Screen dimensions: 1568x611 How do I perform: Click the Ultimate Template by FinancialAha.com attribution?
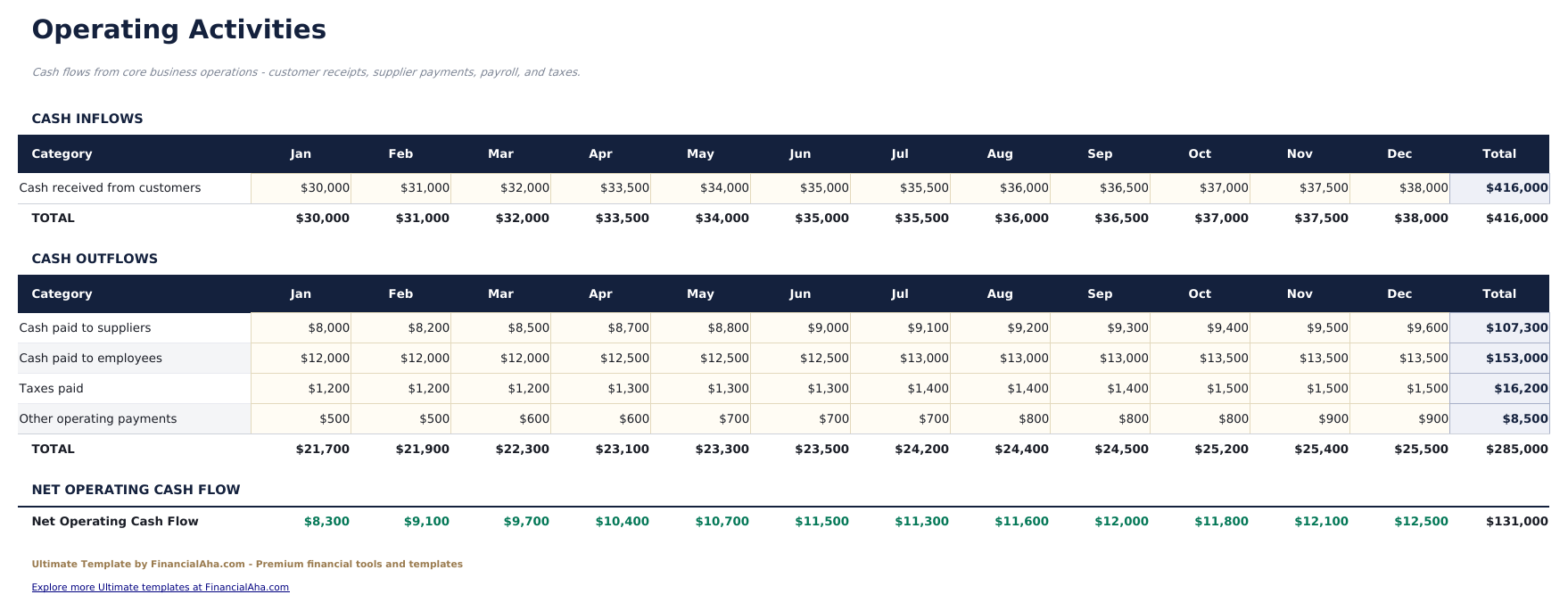247,565
